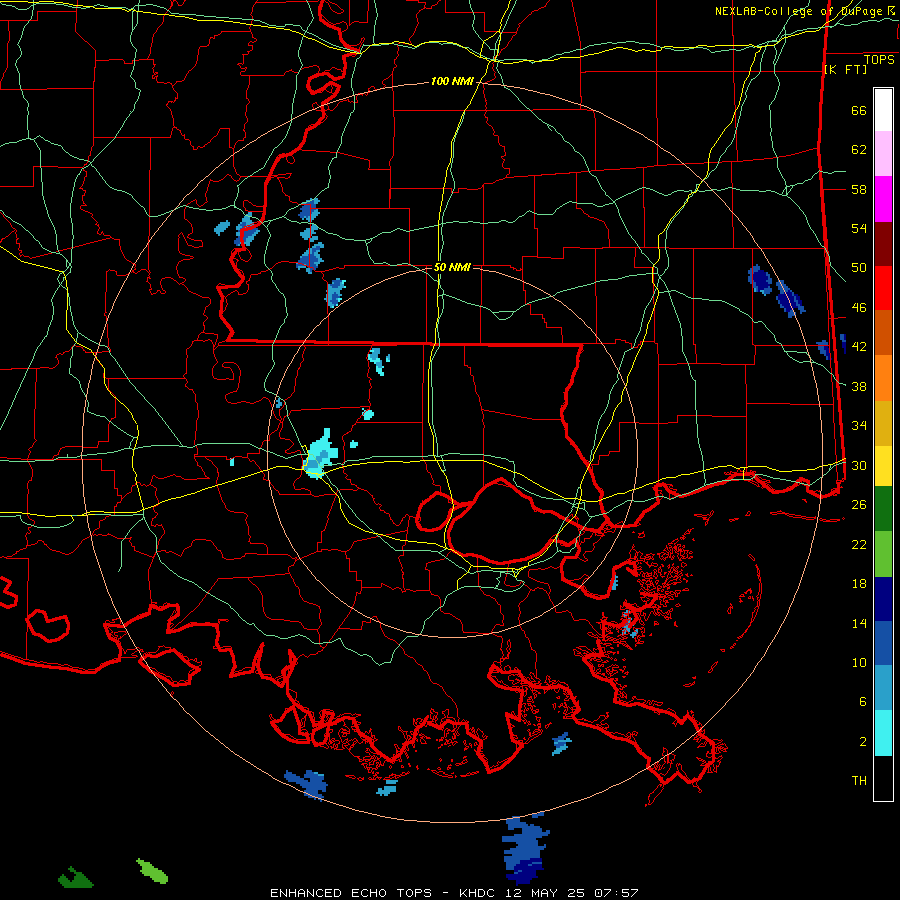Select the dark green legend swatch
This screenshot has width=900, height=900.
point(883,509)
